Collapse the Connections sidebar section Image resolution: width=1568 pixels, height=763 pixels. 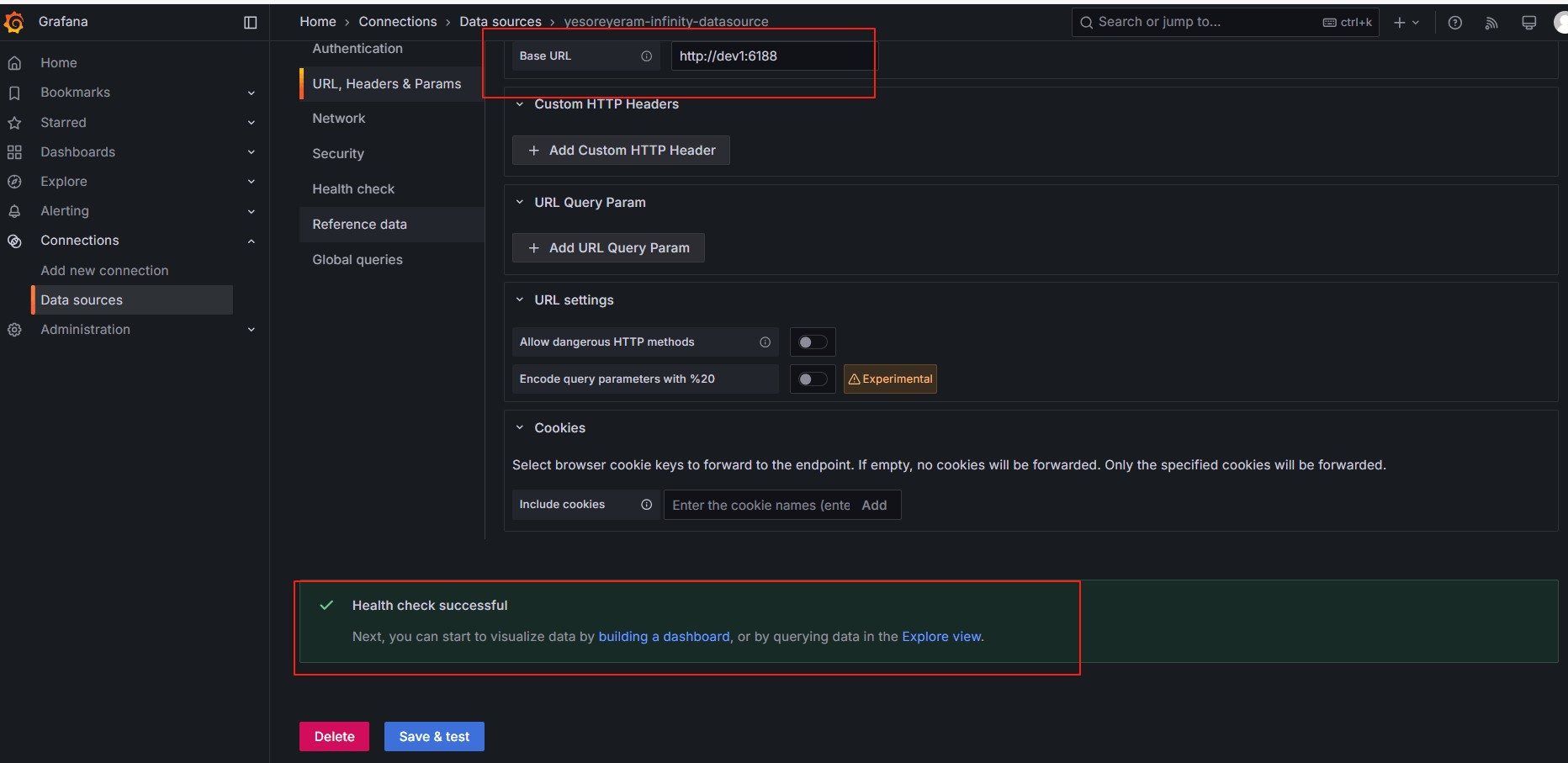(252, 241)
